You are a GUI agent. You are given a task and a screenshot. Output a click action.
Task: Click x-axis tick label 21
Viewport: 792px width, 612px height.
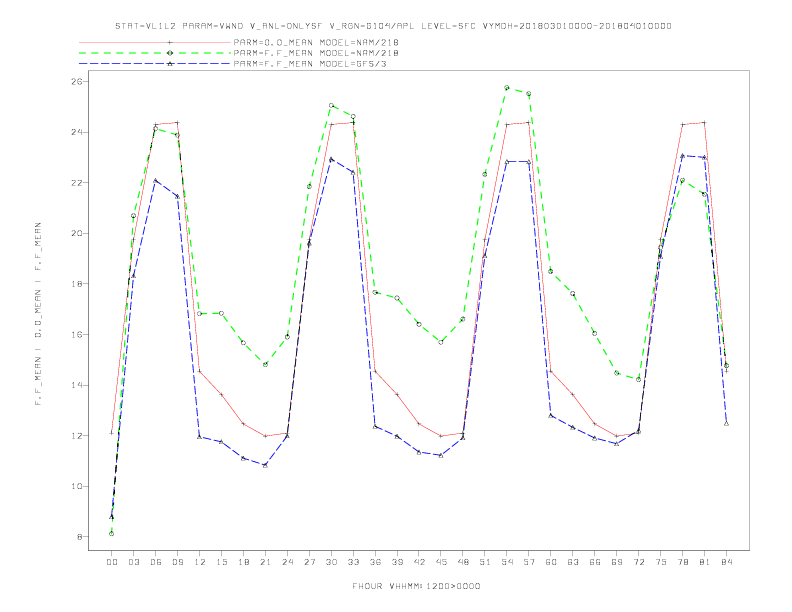point(265,562)
